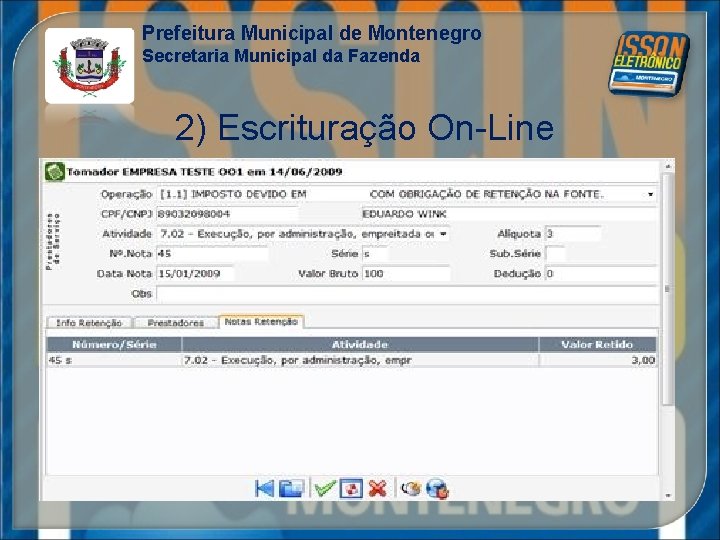Switch to the Info Retenção tab
Viewport: 720px width, 540px height.
(89, 323)
